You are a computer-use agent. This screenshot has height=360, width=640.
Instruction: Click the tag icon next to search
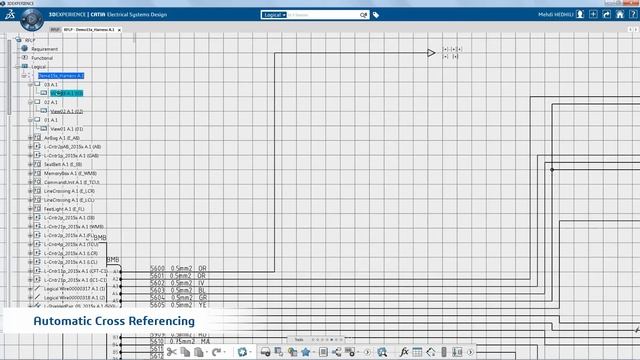[x=376, y=15]
